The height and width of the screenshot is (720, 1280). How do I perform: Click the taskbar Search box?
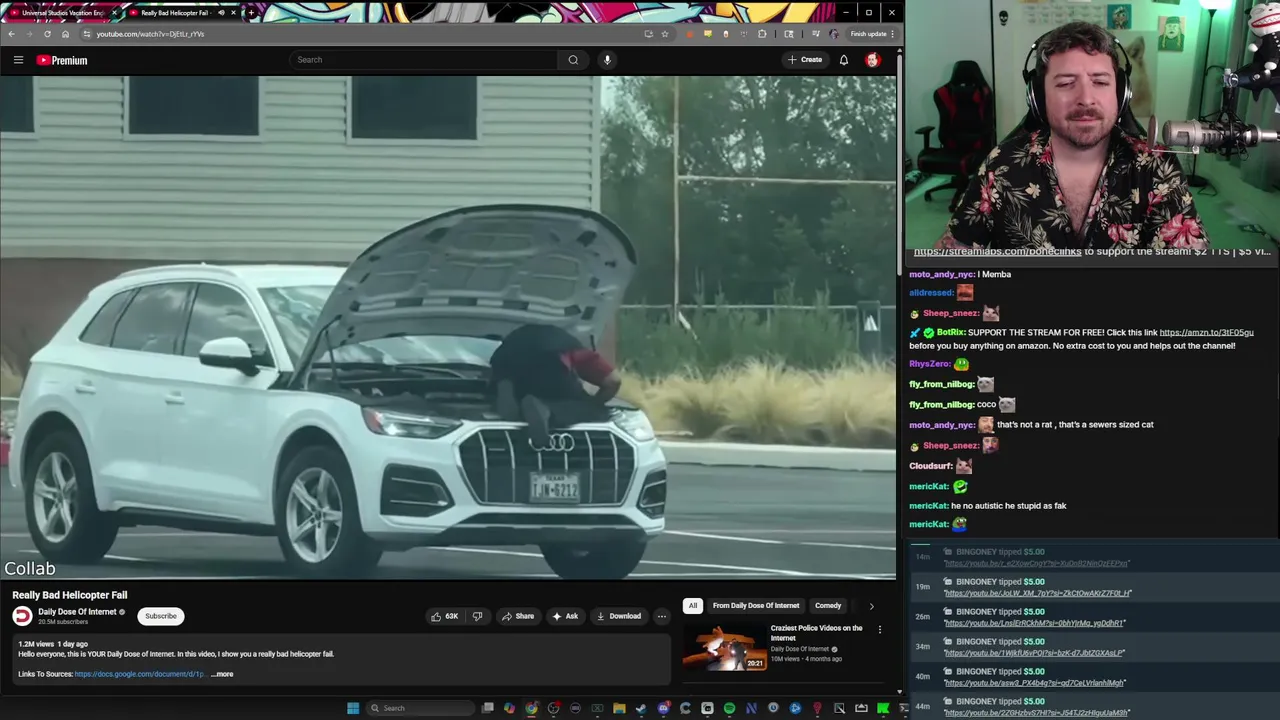(x=420, y=708)
